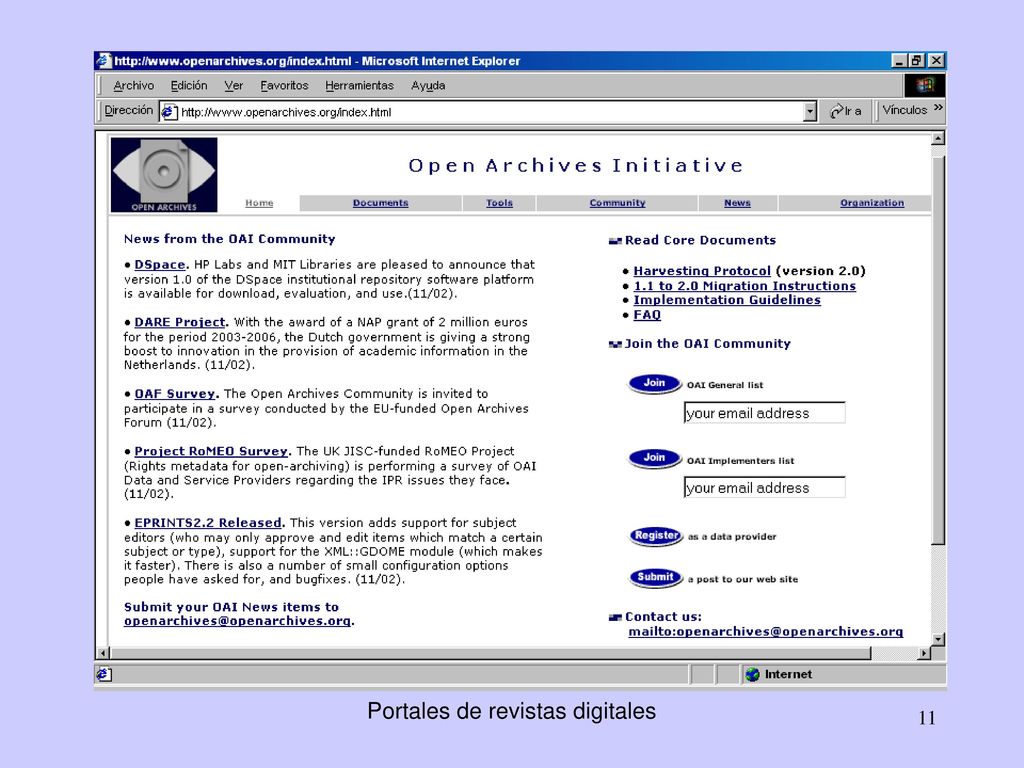The height and width of the screenshot is (768, 1024).
Task: Click the mailto:openarchives@openarchives.org contact link
Action: tap(765, 632)
